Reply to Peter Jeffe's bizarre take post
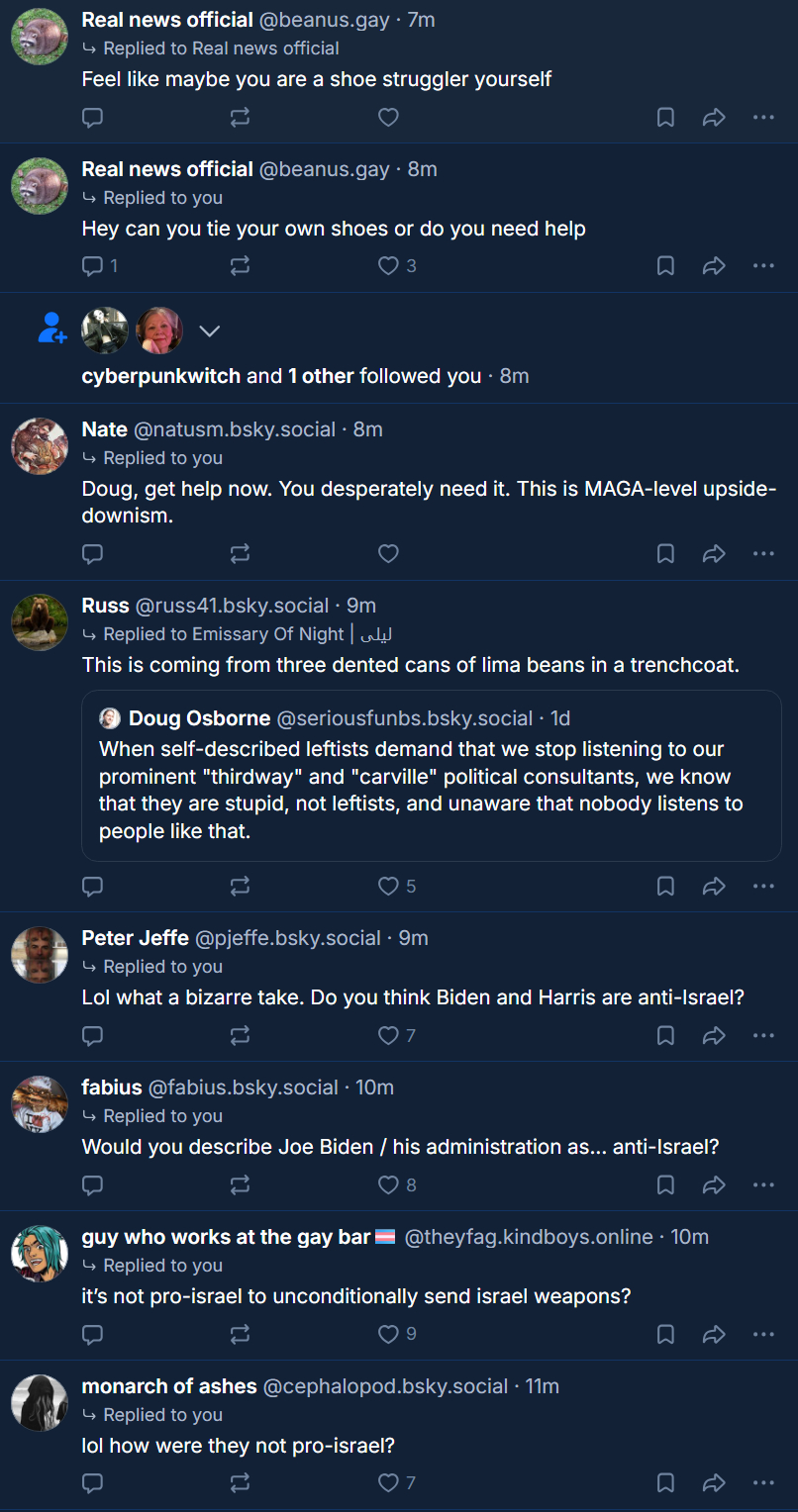The width and height of the screenshot is (798, 1512). pos(92,1036)
